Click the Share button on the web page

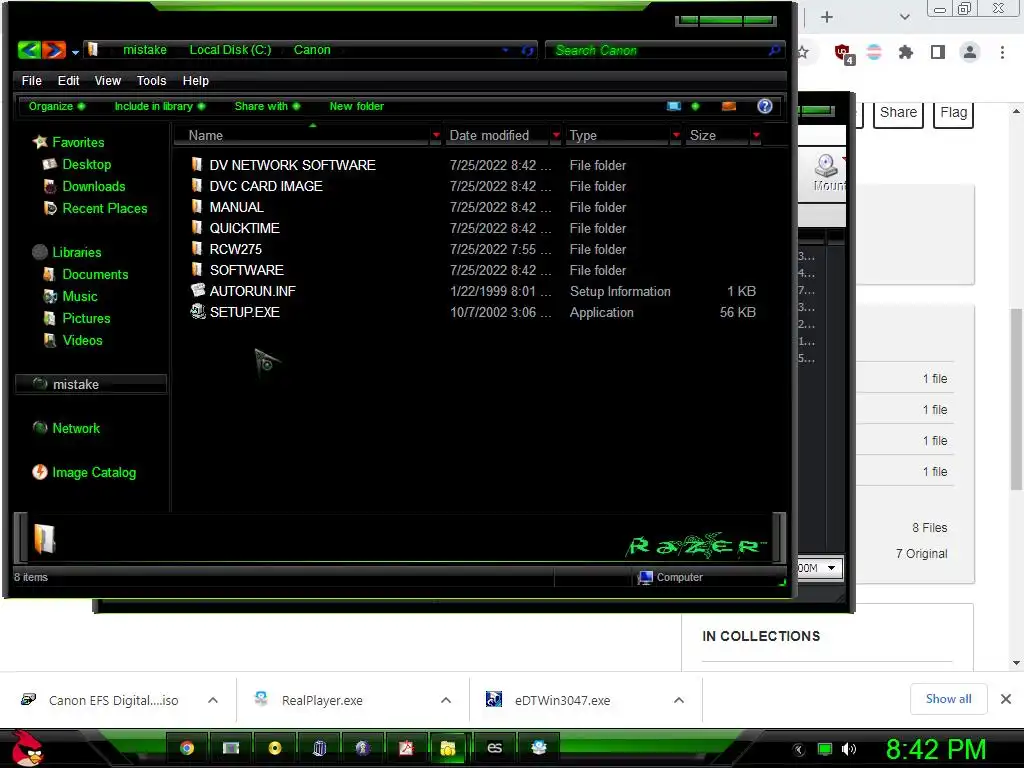coord(898,113)
